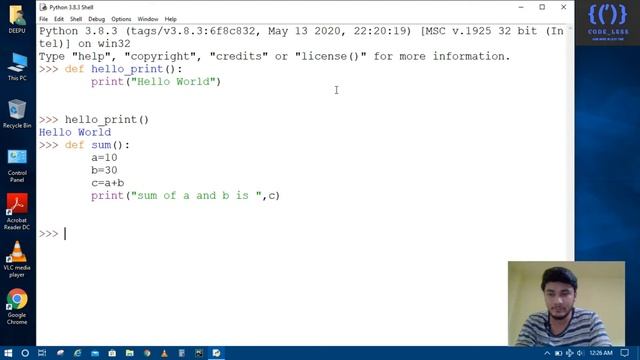The image size is (640, 360).
Task: Open the Control Panel desktop icon
Action: click(17, 165)
